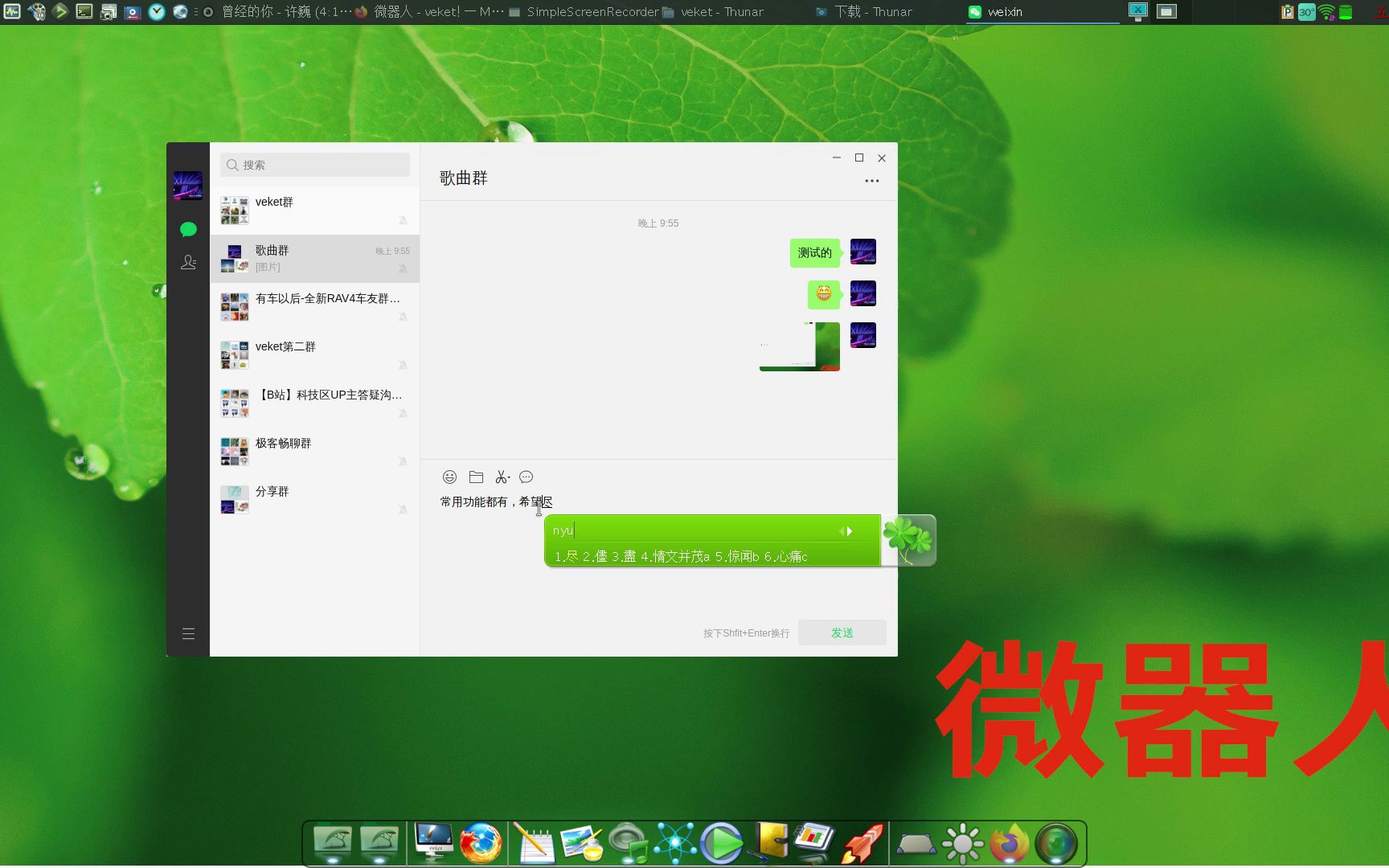The image size is (1389, 868).
Task: Click the clover IME logo icon
Action: pos(909,540)
